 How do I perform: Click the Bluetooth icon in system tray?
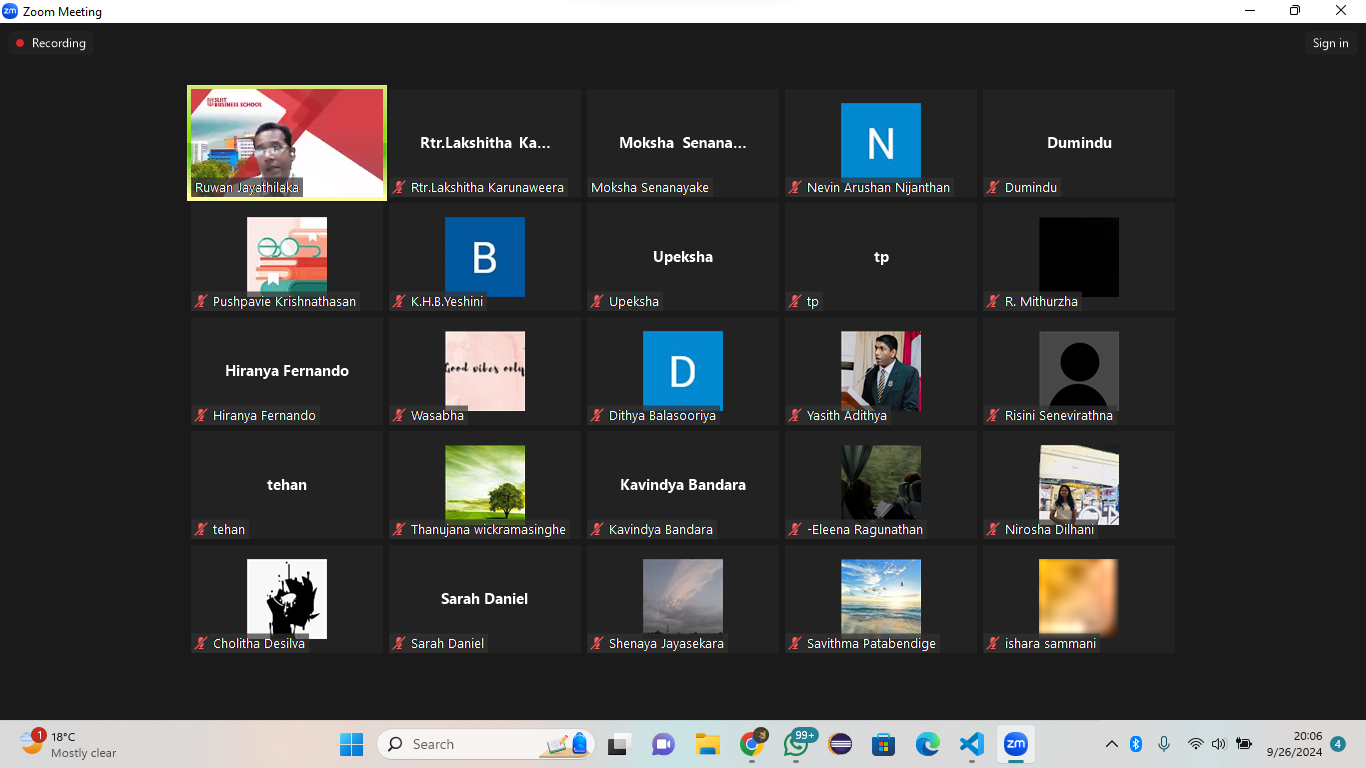pyautogui.click(x=1136, y=744)
